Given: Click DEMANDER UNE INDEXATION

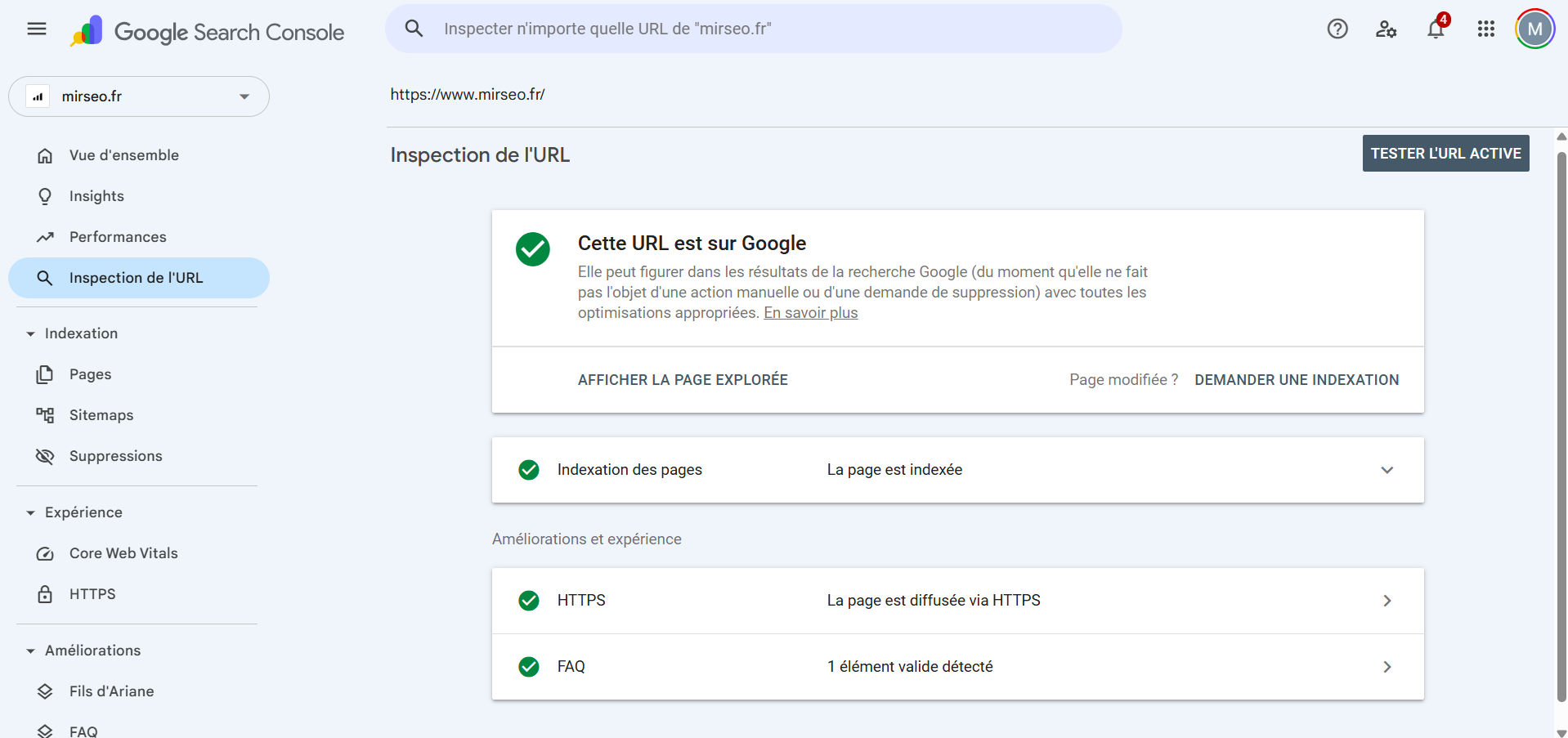Looking at the screenshot, I should [x=1297, y=379].
